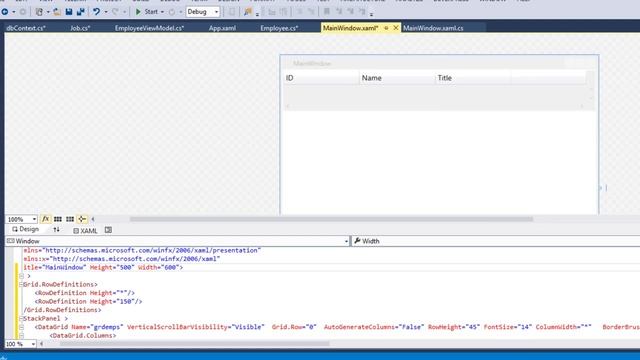The height and width of the screenshot is (360, 640).
Task: Click the Save All icon
Action: click(81, 12)
